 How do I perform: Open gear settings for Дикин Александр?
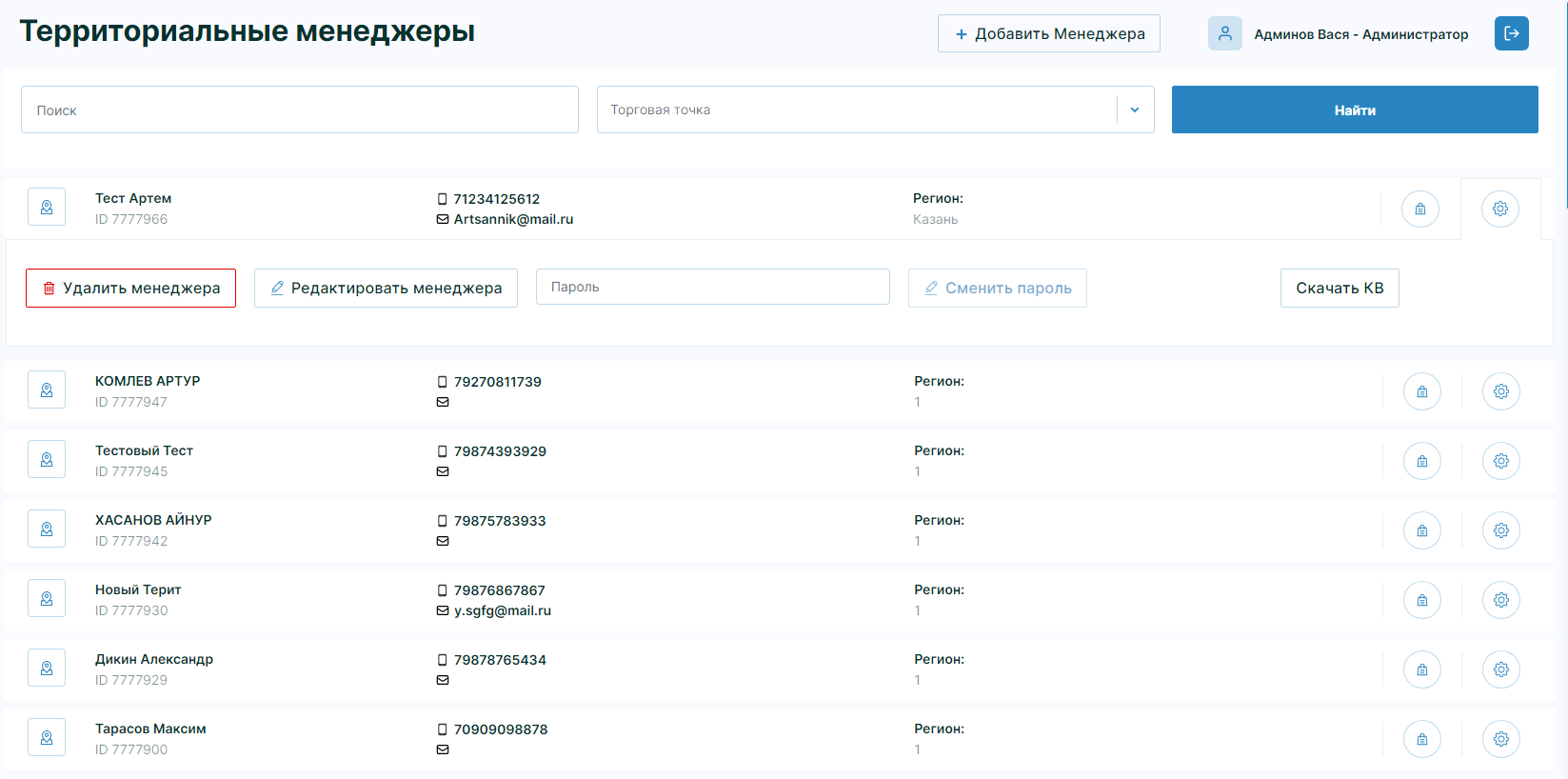click(1500, 669)
